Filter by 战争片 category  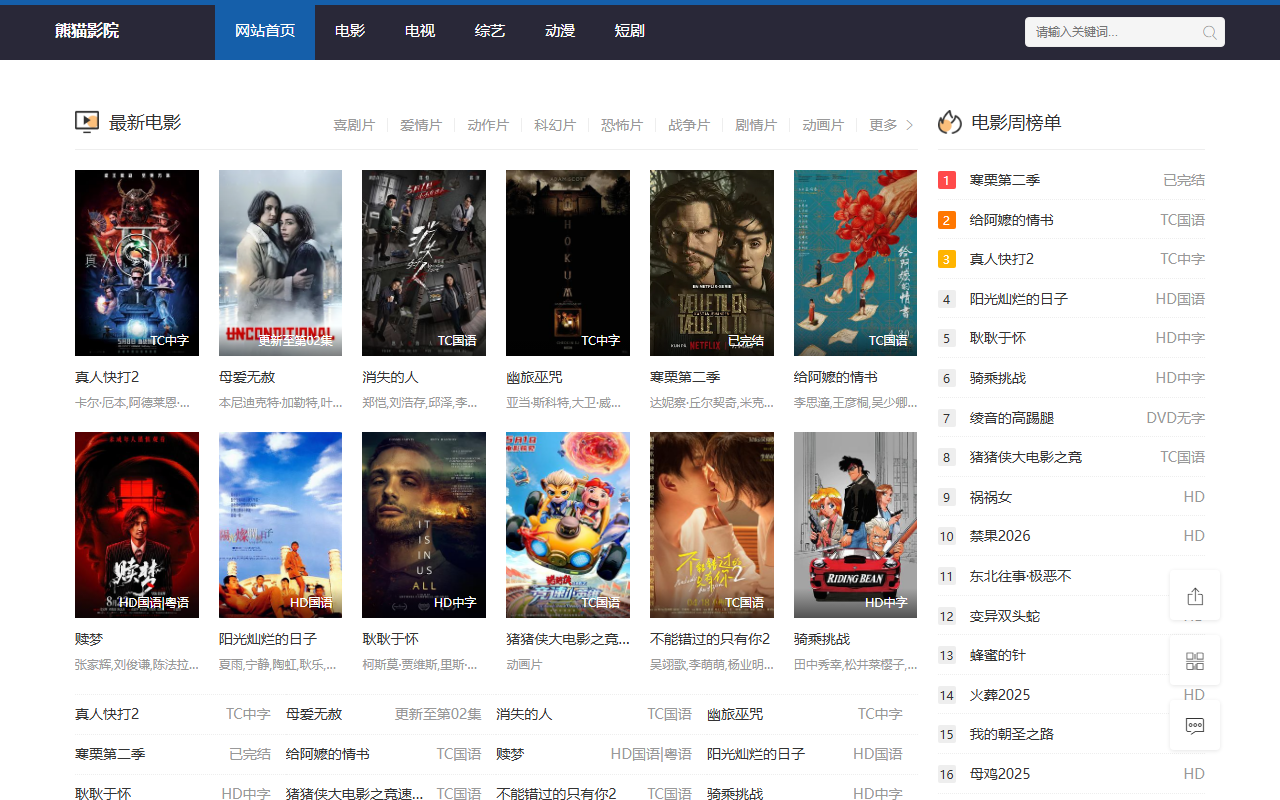tap(689, 125)
